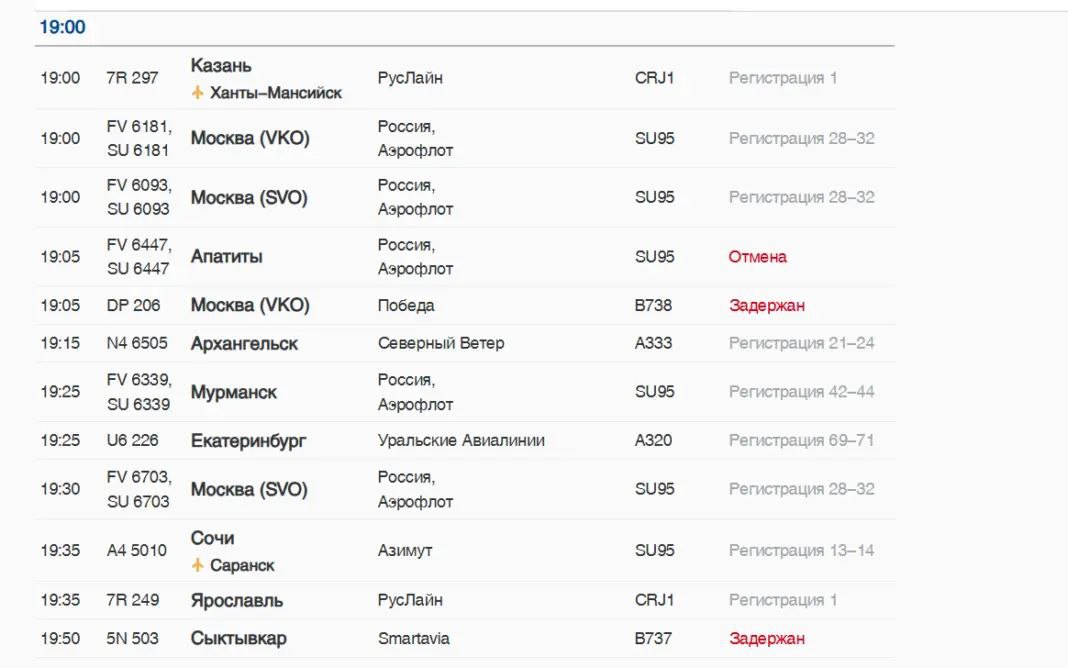Open the Казань destination of flight 7R 297

tap(221, 65)
